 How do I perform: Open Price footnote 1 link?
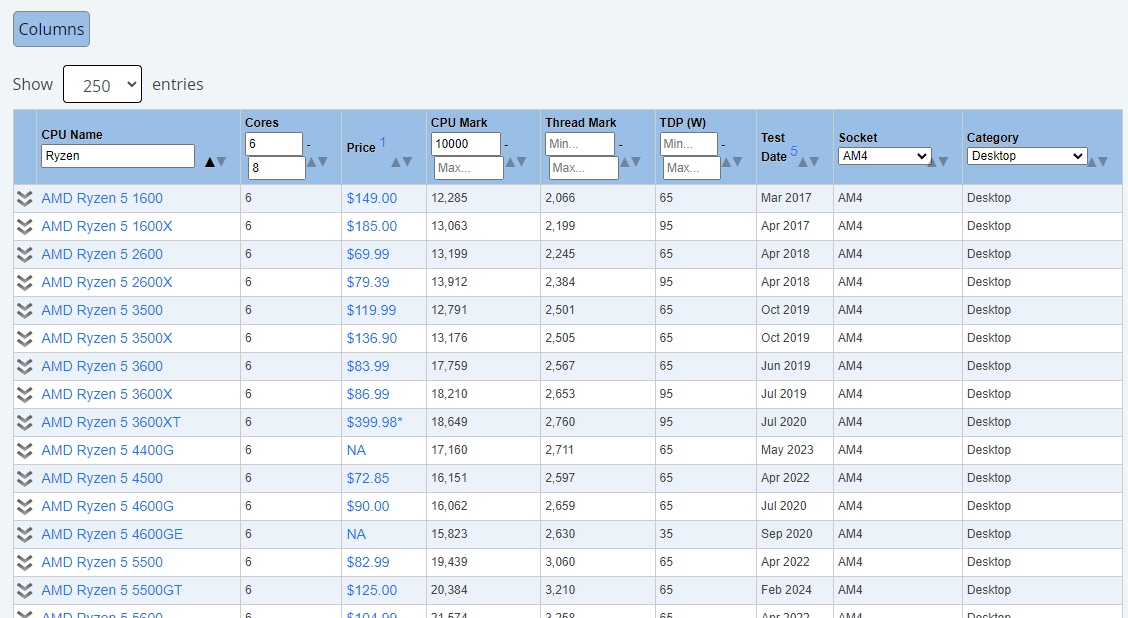383,142
